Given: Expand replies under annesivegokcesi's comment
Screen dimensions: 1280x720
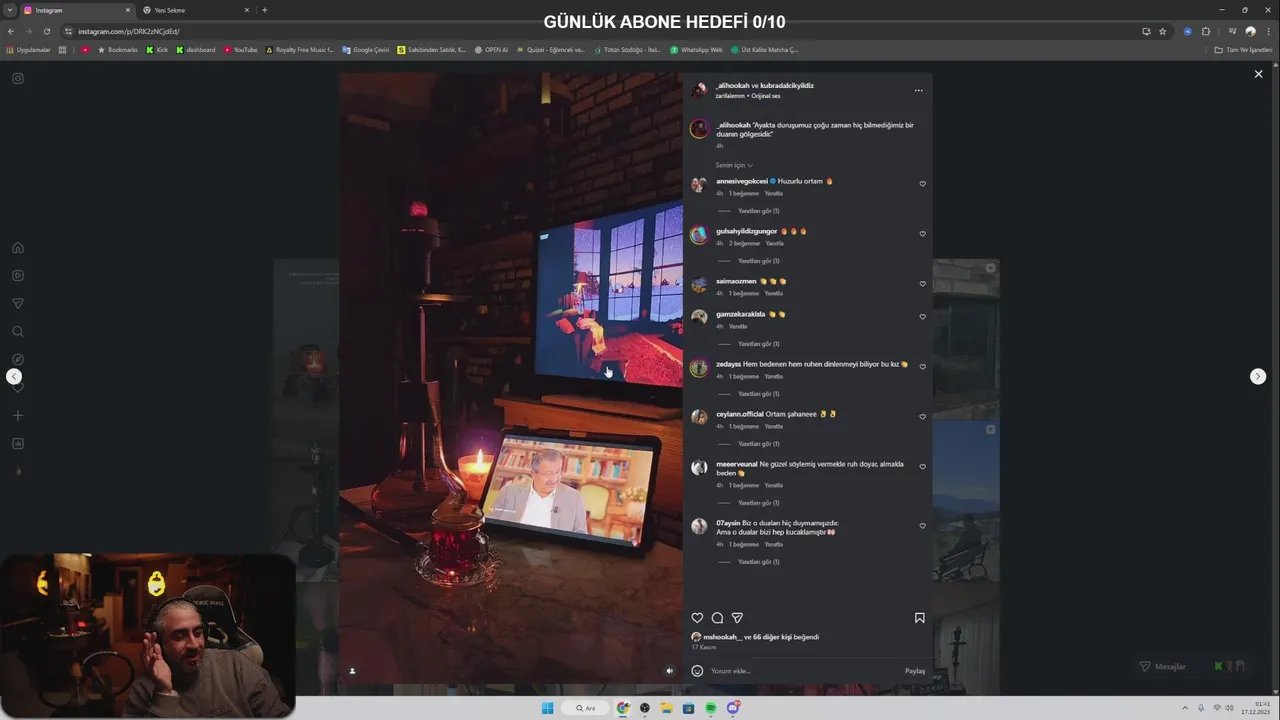Looking at the screenshot, I should tap(758, 211).
